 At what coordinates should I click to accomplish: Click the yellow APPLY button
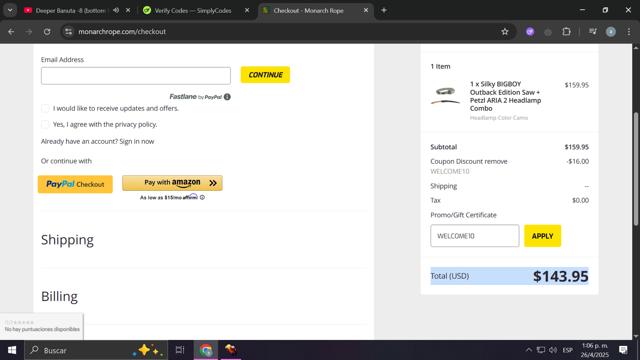[542, 236]
